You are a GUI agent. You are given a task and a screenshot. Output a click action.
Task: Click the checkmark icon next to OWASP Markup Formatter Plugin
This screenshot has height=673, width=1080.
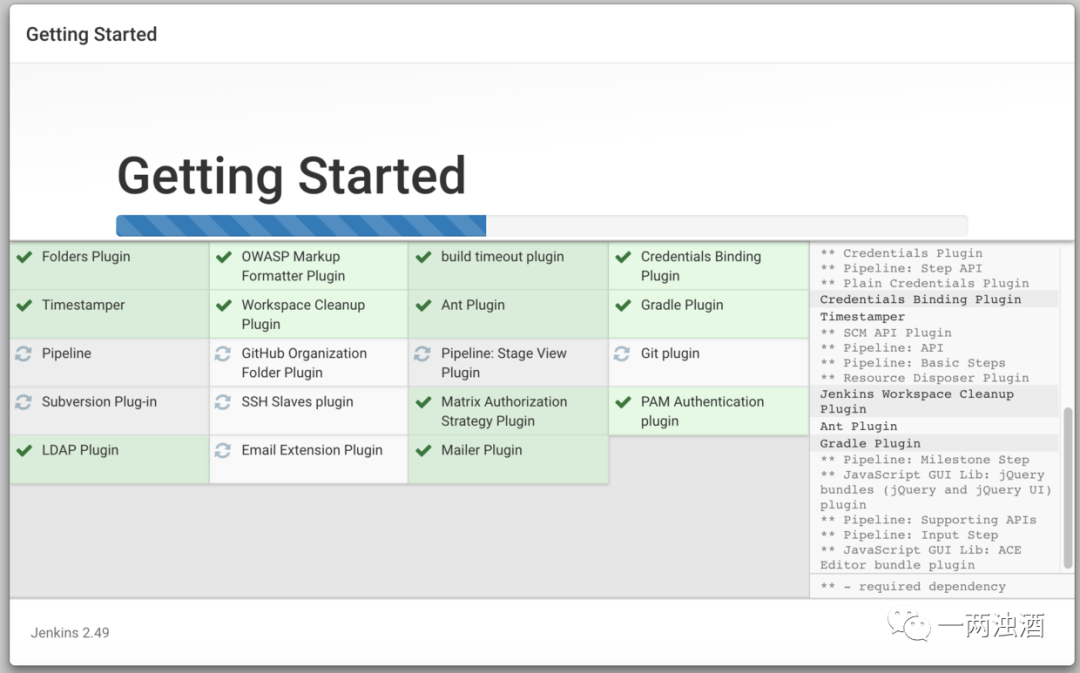coord(224,257)
